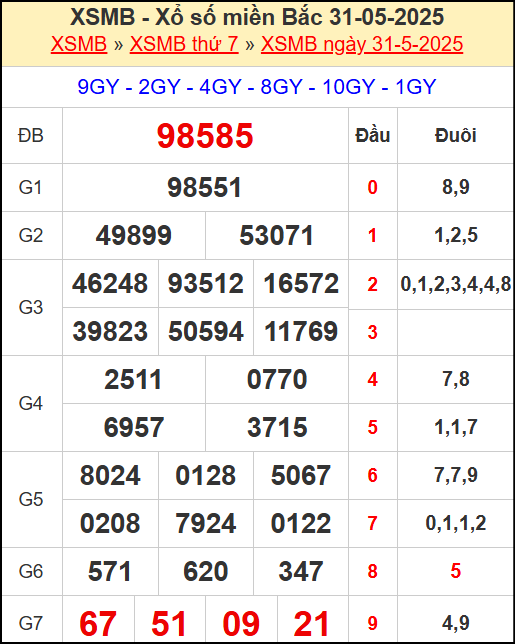The width and height of the screenshot is (515, 644).
Task: Select G2 number 53071
Action: (x=276, y=236)
